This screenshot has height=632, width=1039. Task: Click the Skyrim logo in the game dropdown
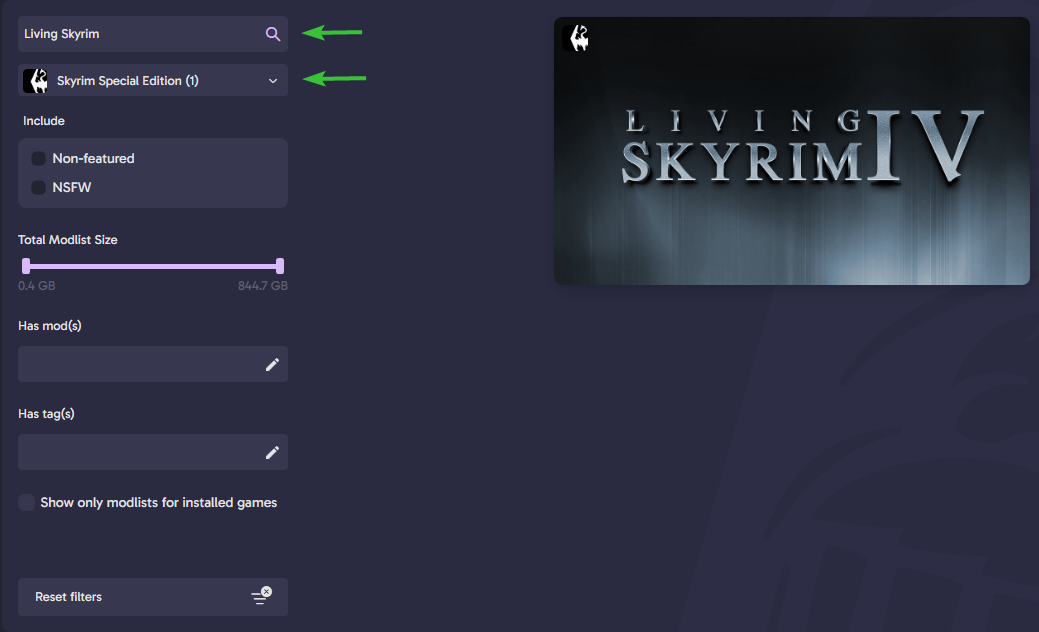(x=35, y=81)
